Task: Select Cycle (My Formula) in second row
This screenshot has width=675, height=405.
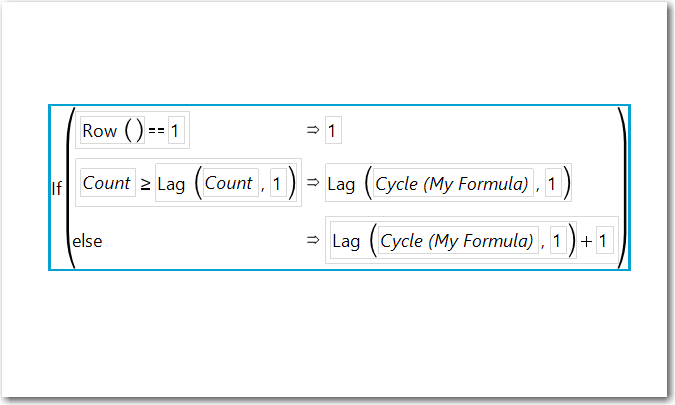Action: [x=453, y=183]
